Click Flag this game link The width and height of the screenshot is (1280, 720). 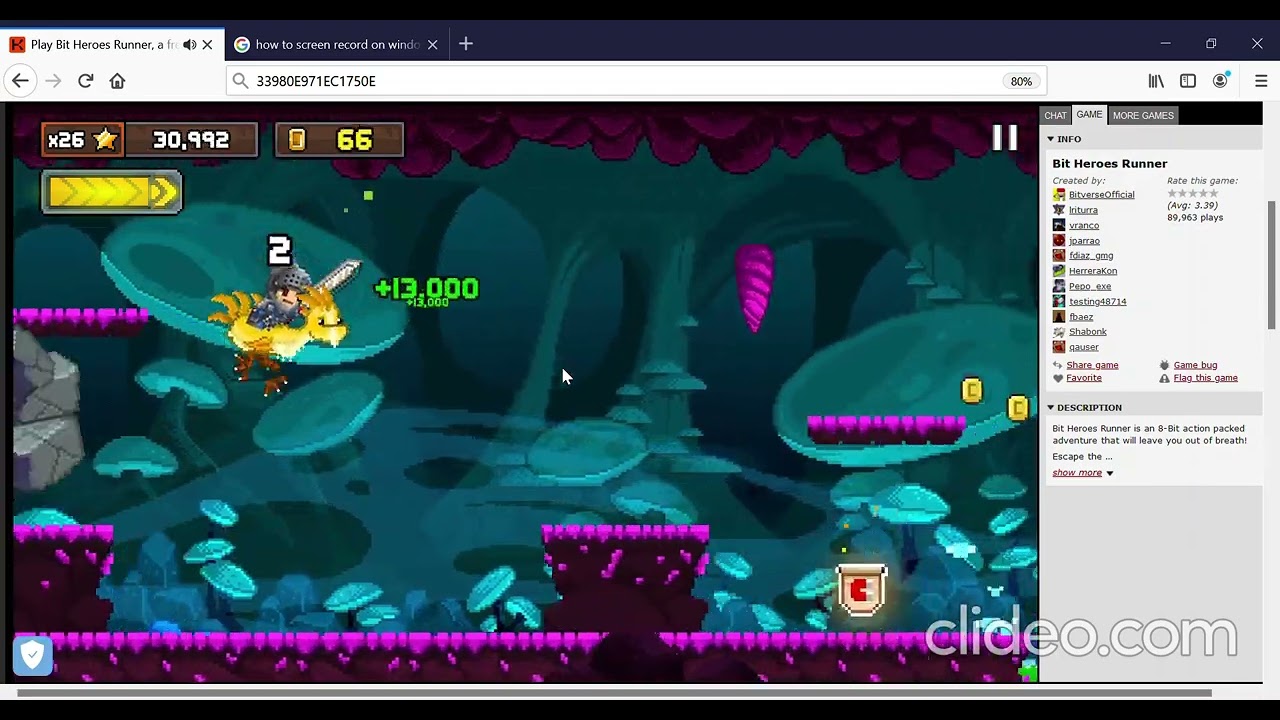coord(1205,378)
